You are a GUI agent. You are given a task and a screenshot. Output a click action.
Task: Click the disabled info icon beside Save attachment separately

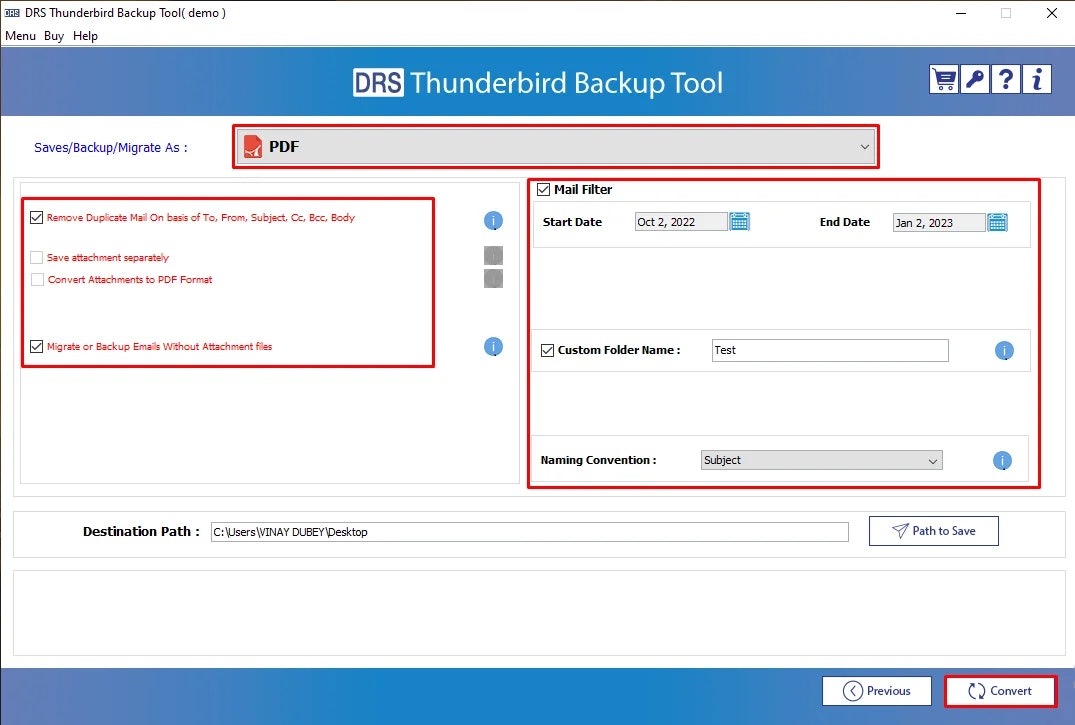[x=493, y=255]
